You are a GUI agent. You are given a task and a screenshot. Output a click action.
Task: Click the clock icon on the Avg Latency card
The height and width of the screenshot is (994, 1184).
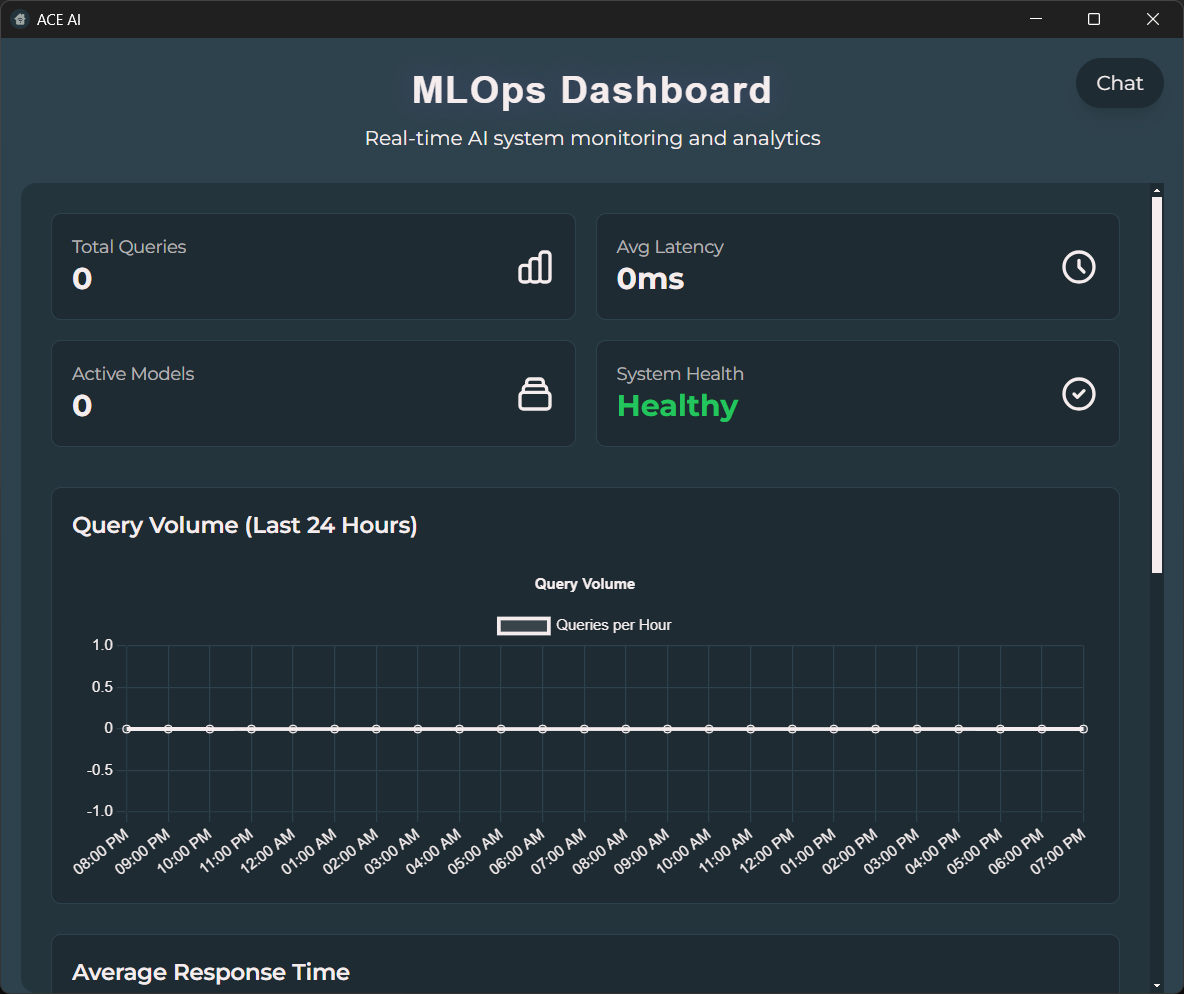click(1078, 267)
